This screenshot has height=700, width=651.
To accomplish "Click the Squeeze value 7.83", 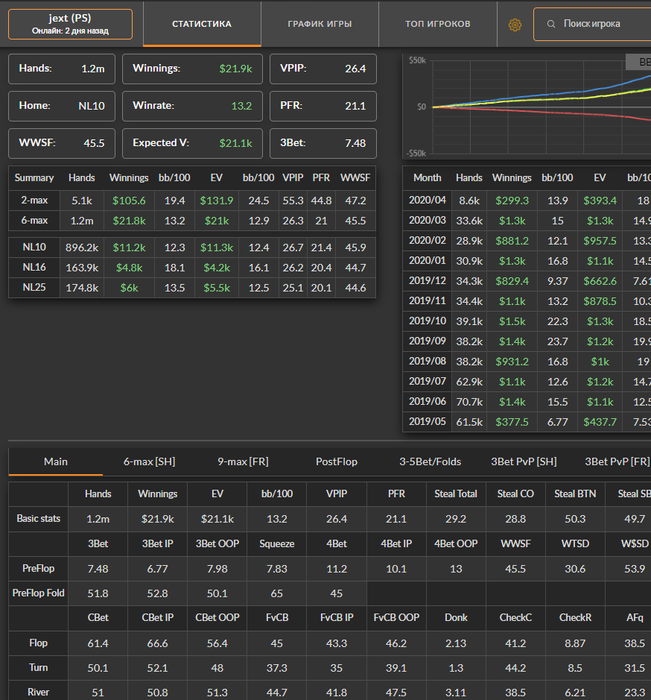I will (277, 569).
